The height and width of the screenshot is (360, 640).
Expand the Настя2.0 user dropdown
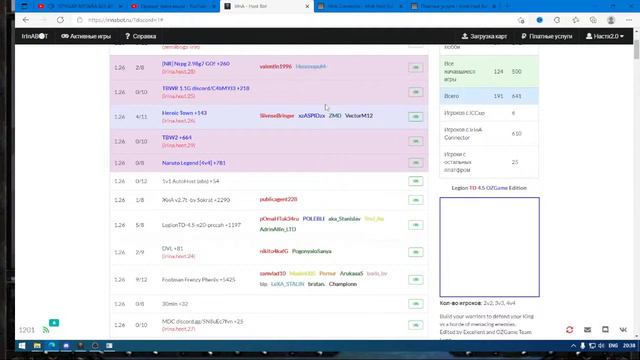[x=604, y=36]
